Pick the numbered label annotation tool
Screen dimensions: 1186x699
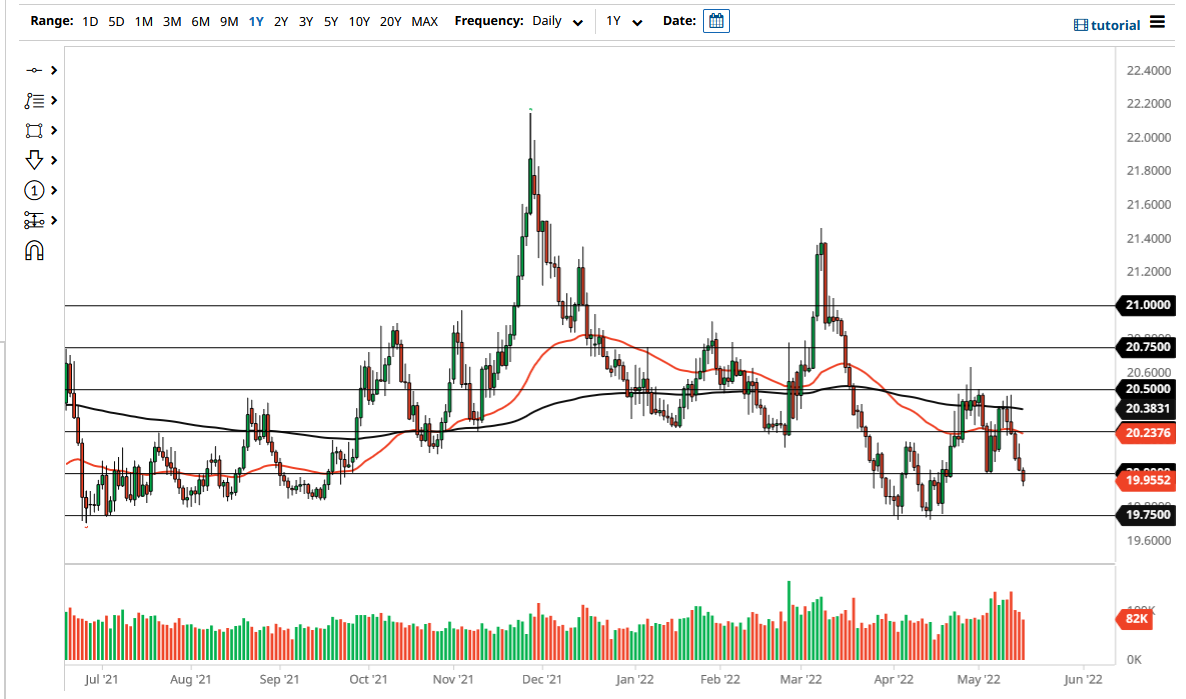pyautogui.click(x=33, y=190)
